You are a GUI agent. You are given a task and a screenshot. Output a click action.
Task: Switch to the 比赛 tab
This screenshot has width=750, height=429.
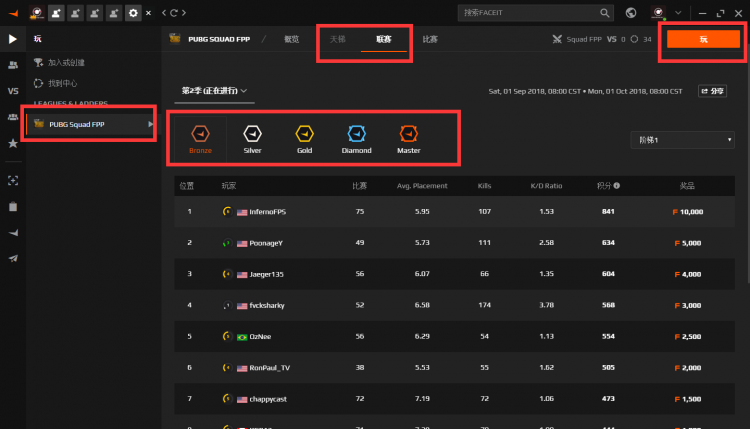[x=430, y=39]
